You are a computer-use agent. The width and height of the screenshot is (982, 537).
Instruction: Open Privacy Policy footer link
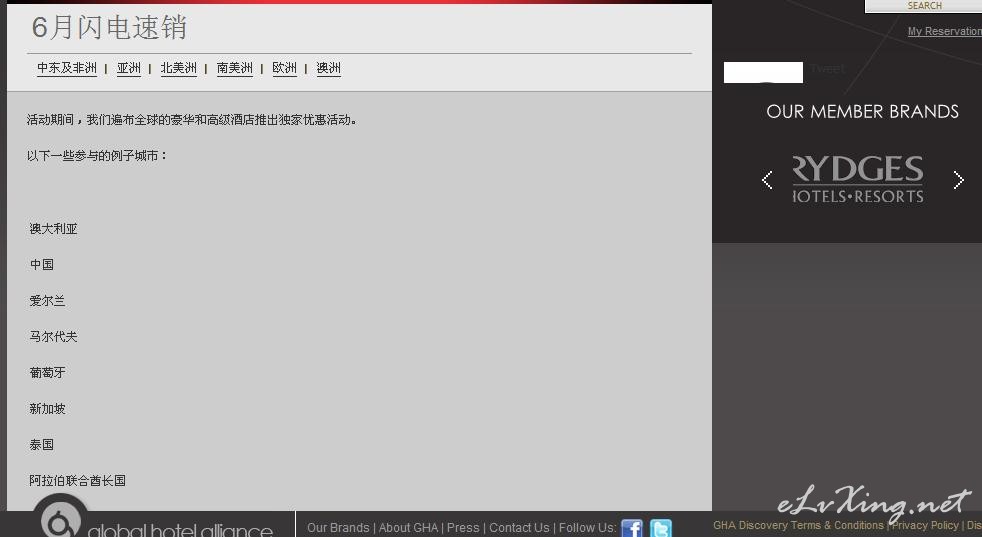(925, 525)
